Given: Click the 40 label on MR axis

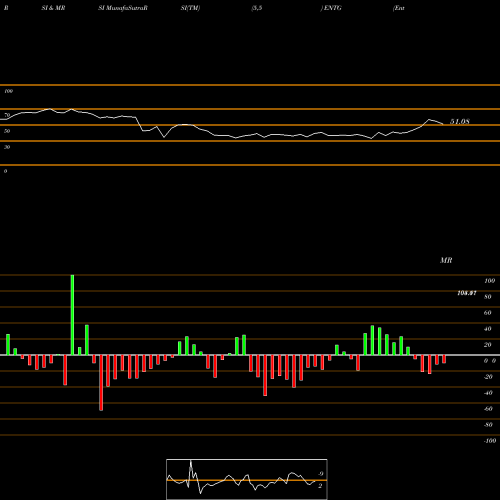Looking at the screenshot, I should (488, 329).
